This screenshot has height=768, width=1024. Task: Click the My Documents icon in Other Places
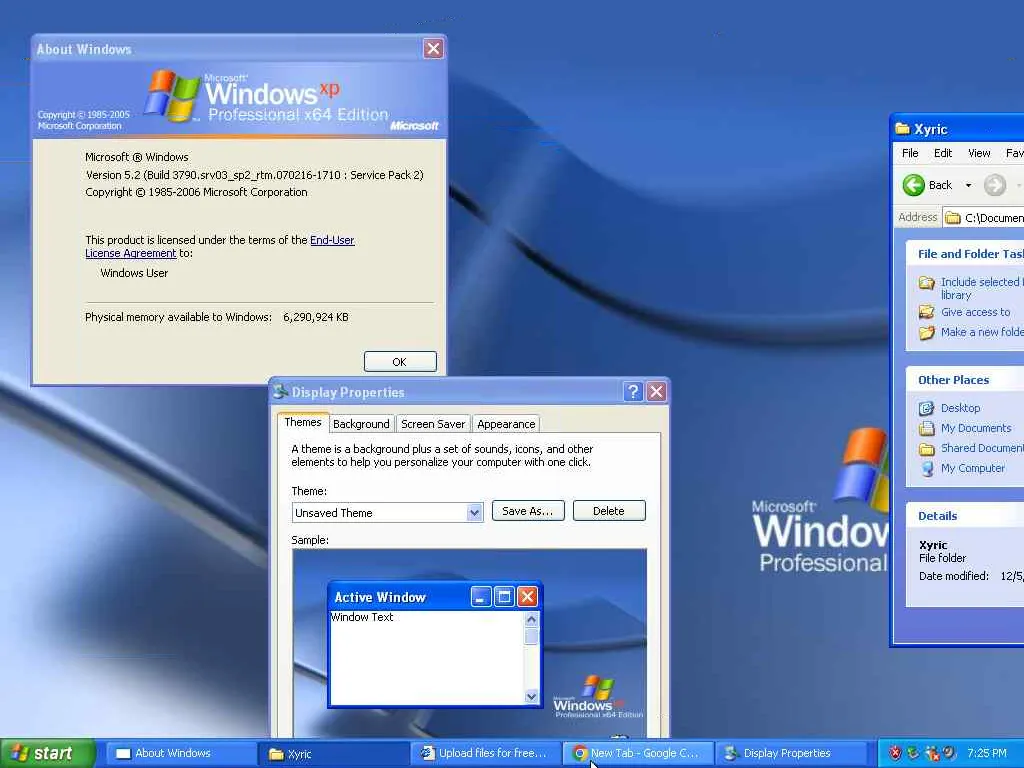coord(927,429)
